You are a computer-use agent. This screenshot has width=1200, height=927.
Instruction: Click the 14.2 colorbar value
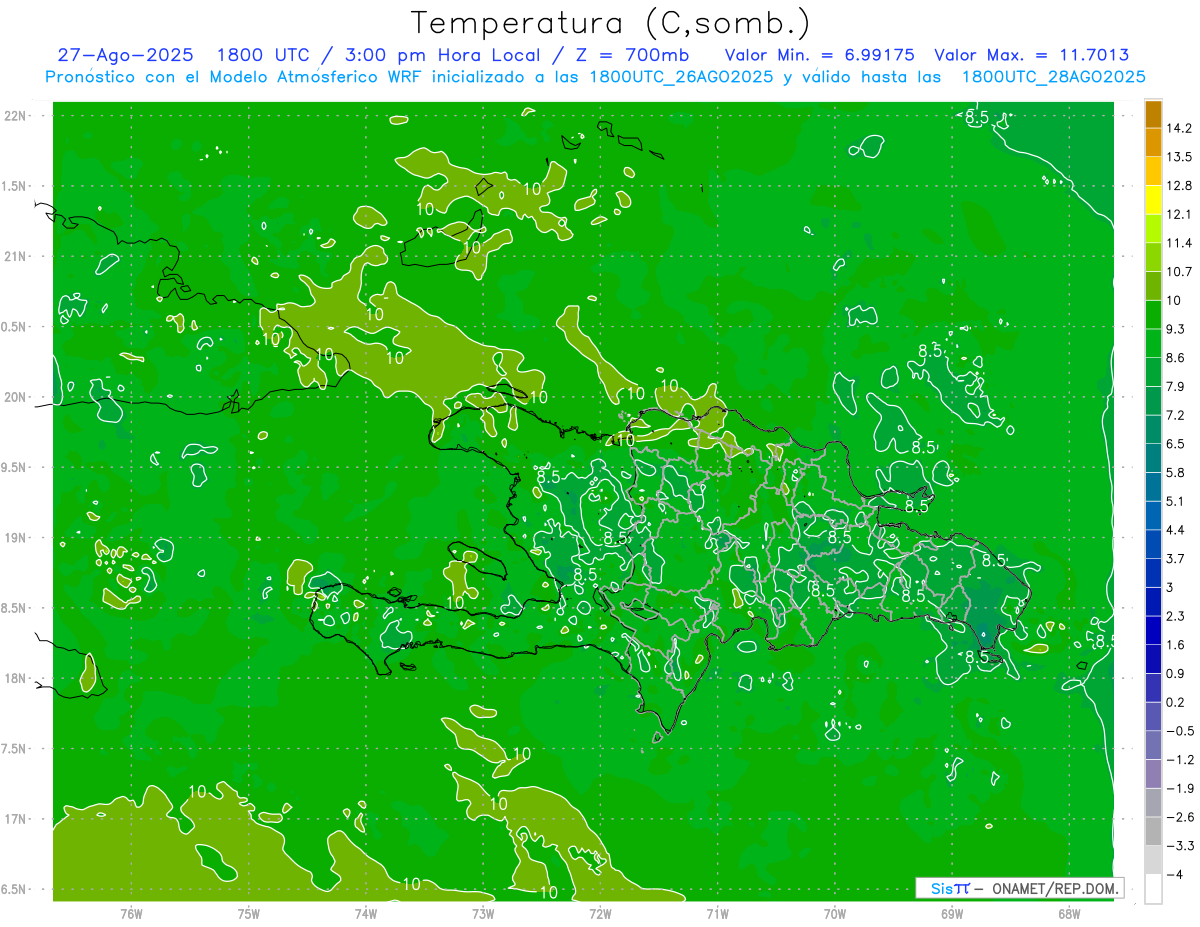click(1179, 128)
